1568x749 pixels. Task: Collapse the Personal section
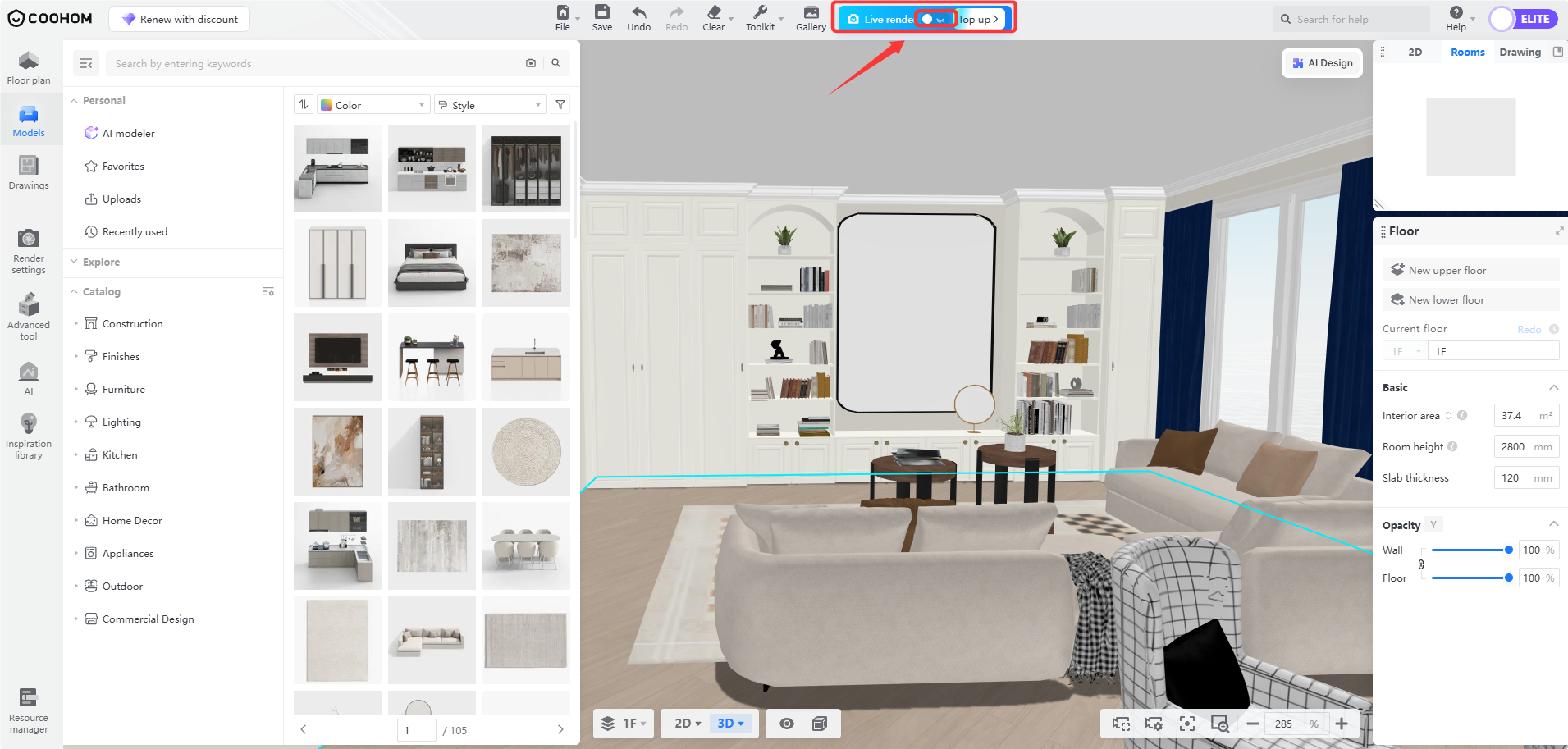coord(74,101)
